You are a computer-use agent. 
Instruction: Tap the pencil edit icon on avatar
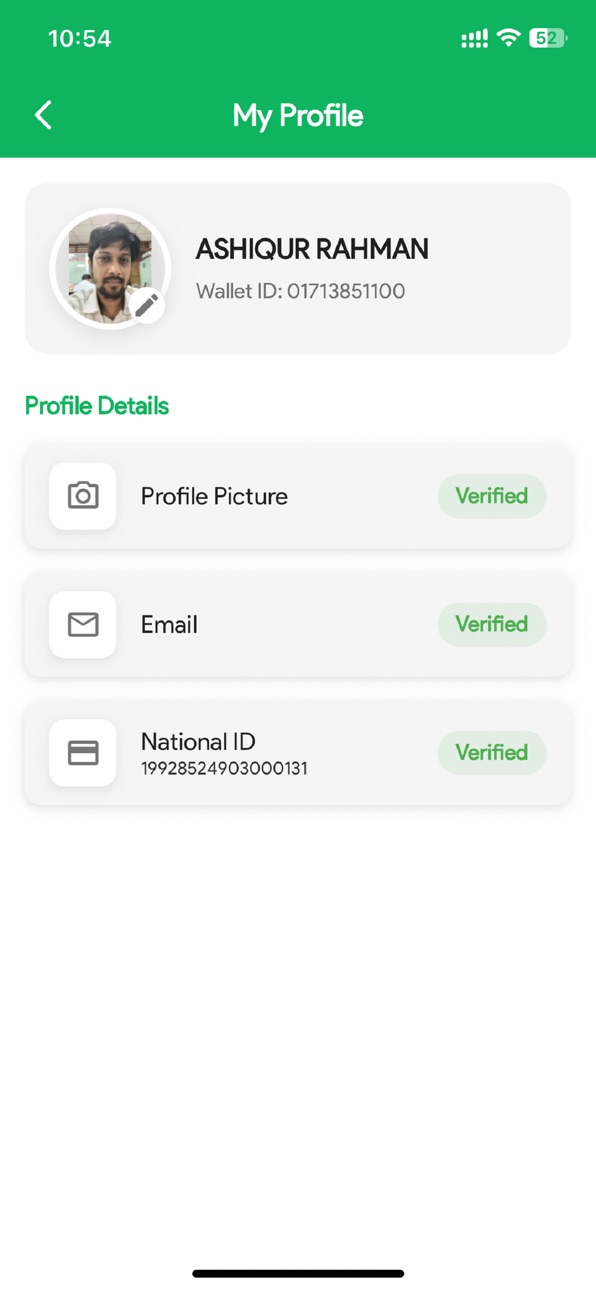click(147, 304)
